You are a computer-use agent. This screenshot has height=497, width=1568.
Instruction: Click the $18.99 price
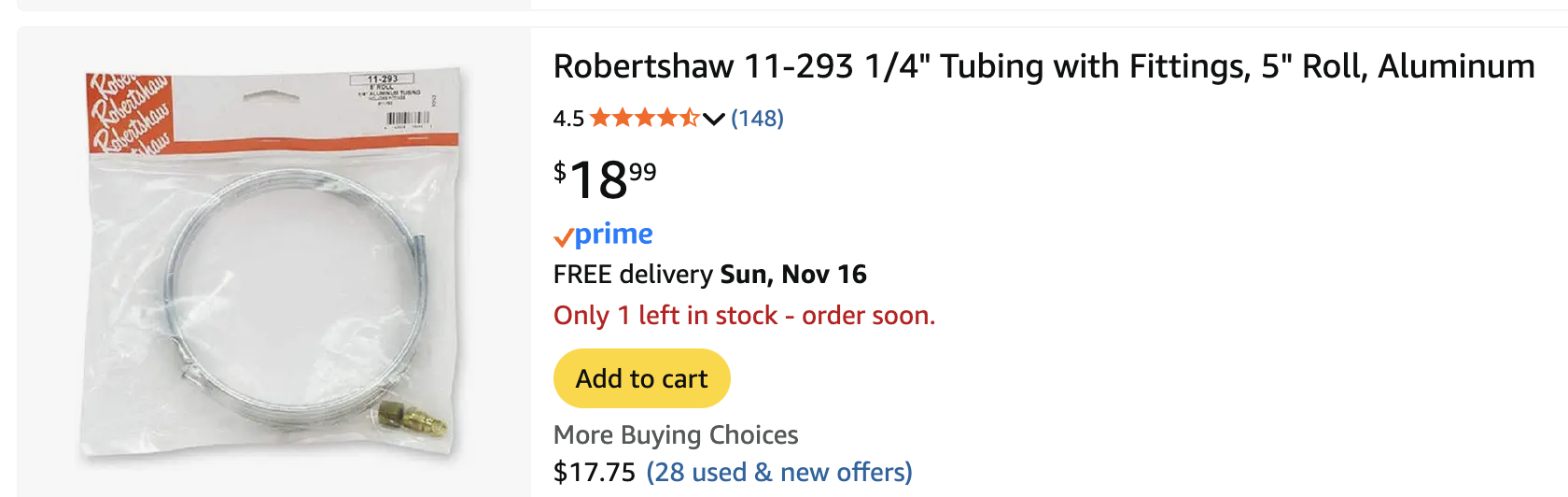point(605,179)
